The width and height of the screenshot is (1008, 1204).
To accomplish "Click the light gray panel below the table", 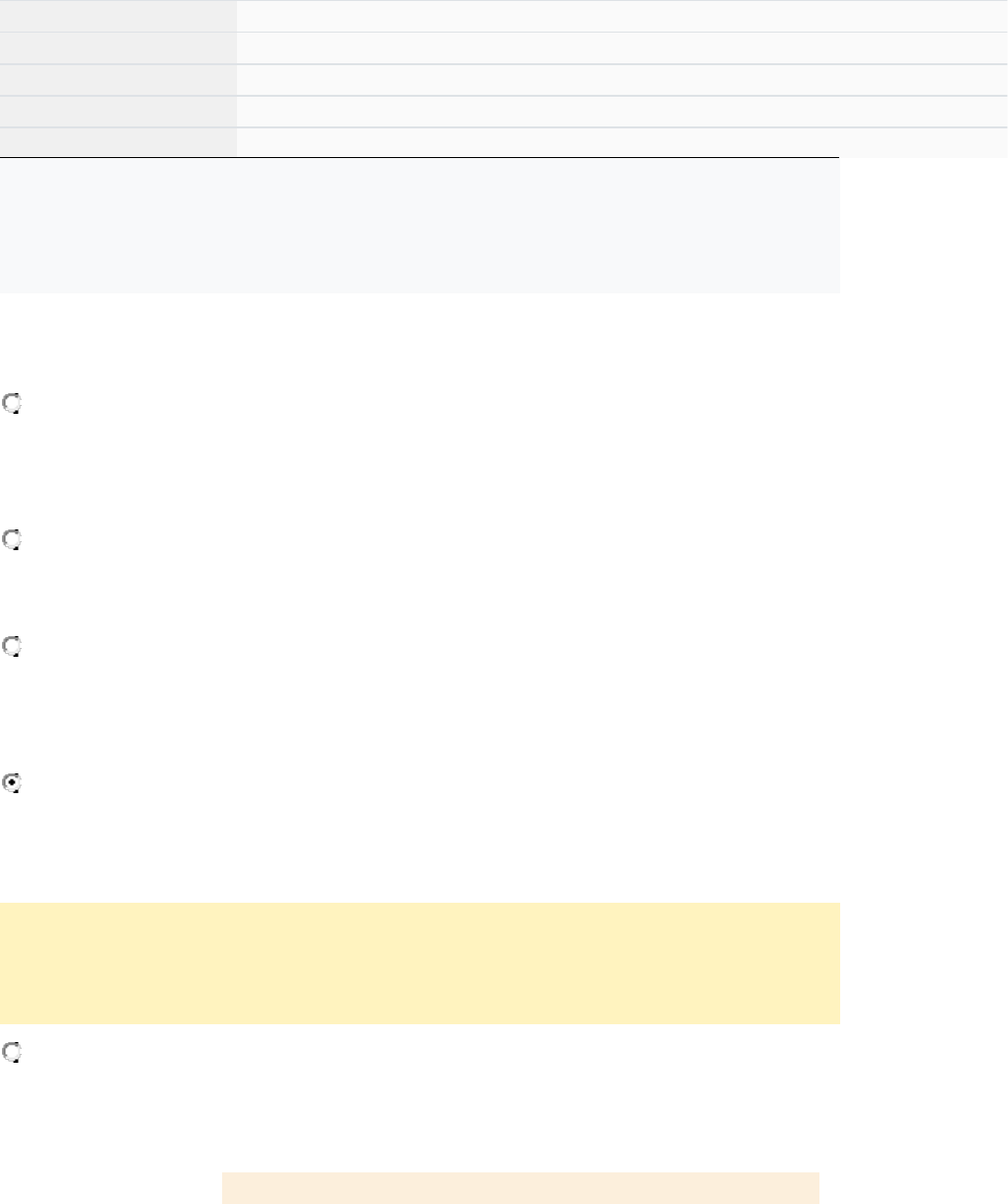I will [x=420, y=226].
